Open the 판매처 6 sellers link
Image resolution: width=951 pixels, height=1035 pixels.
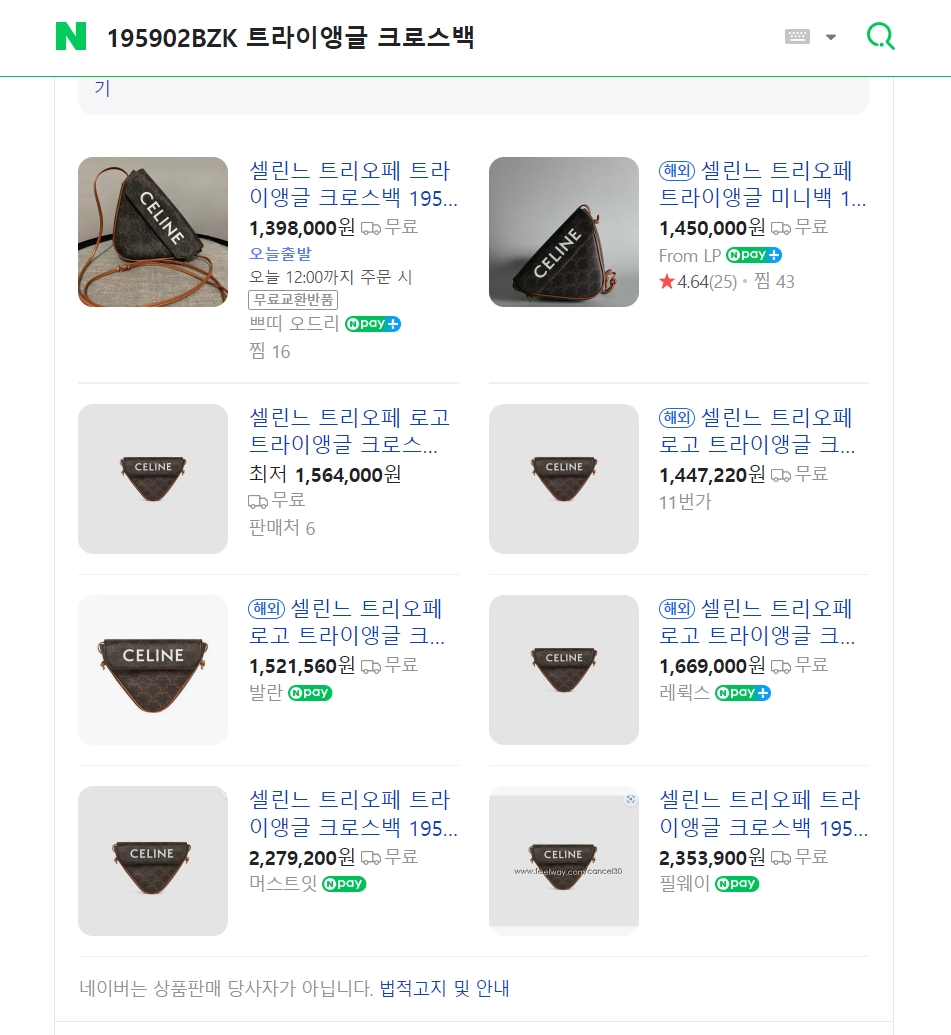tap(282, 528)
